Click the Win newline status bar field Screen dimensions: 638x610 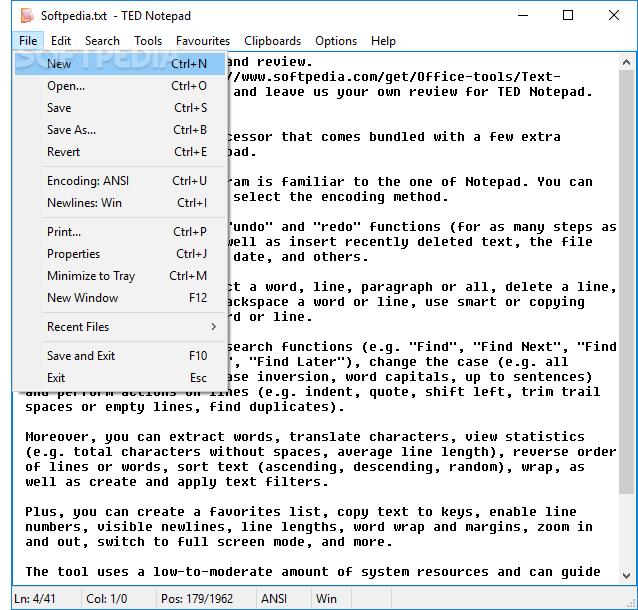click(332, 599)
